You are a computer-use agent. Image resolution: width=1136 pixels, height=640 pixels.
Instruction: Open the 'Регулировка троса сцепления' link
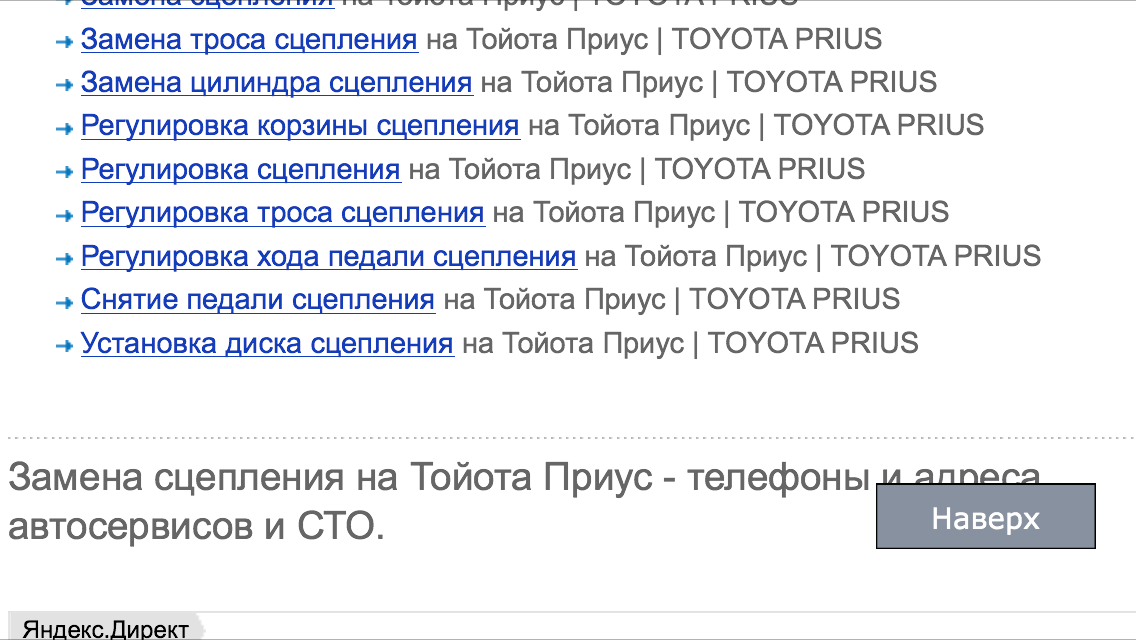click(281, 212)
